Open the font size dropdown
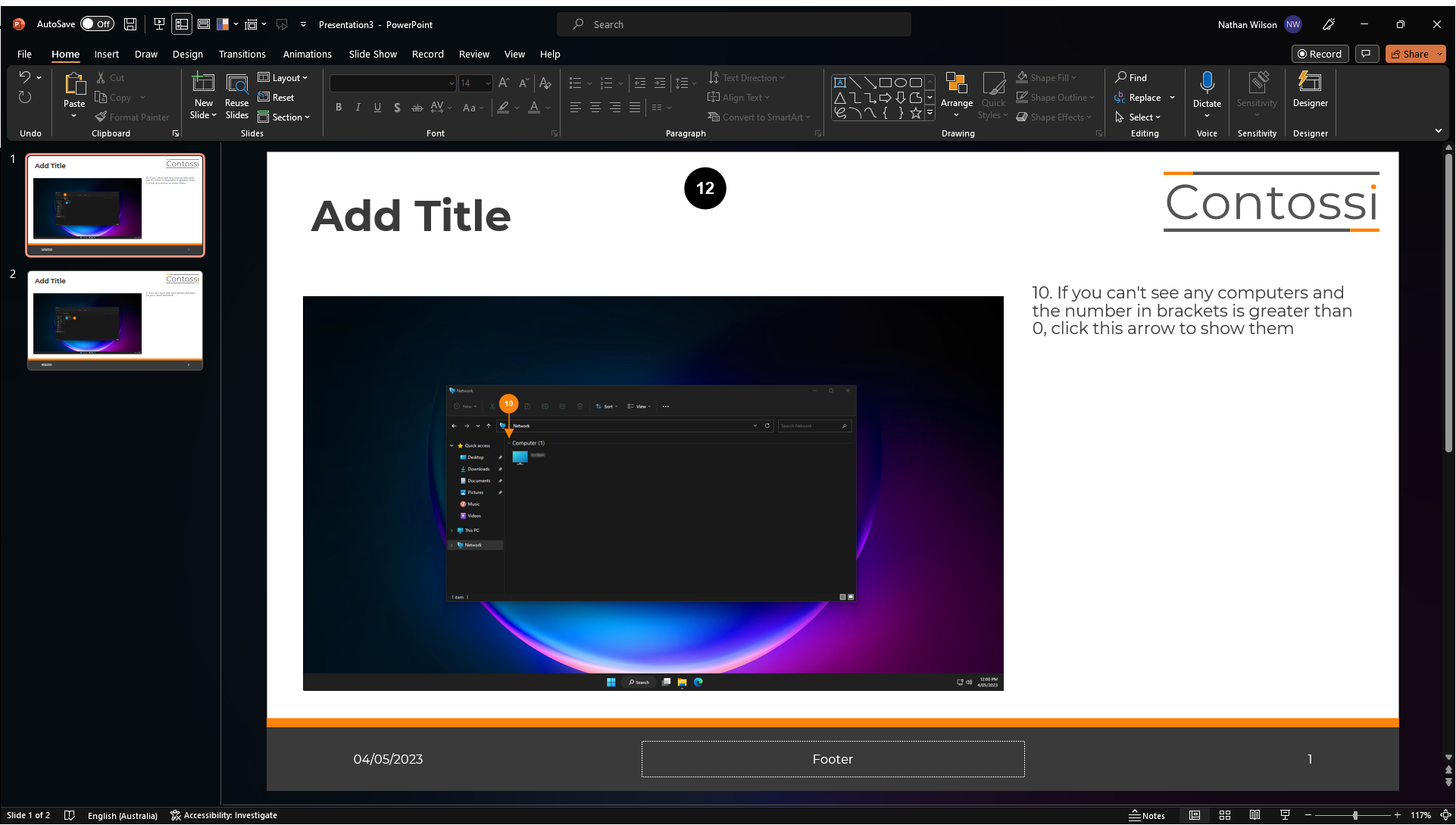The height and width of the screenshot is (825, 1456). (x=488, y=83)
